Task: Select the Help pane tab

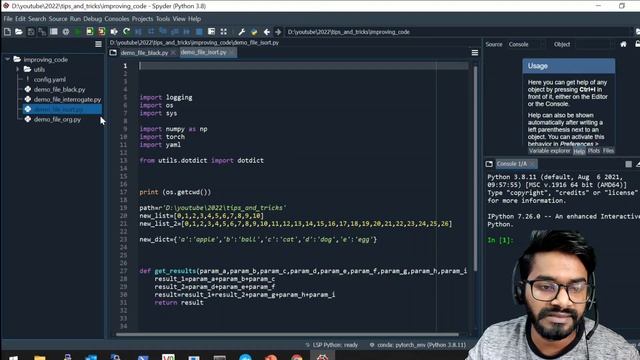Action: (579, 151)
